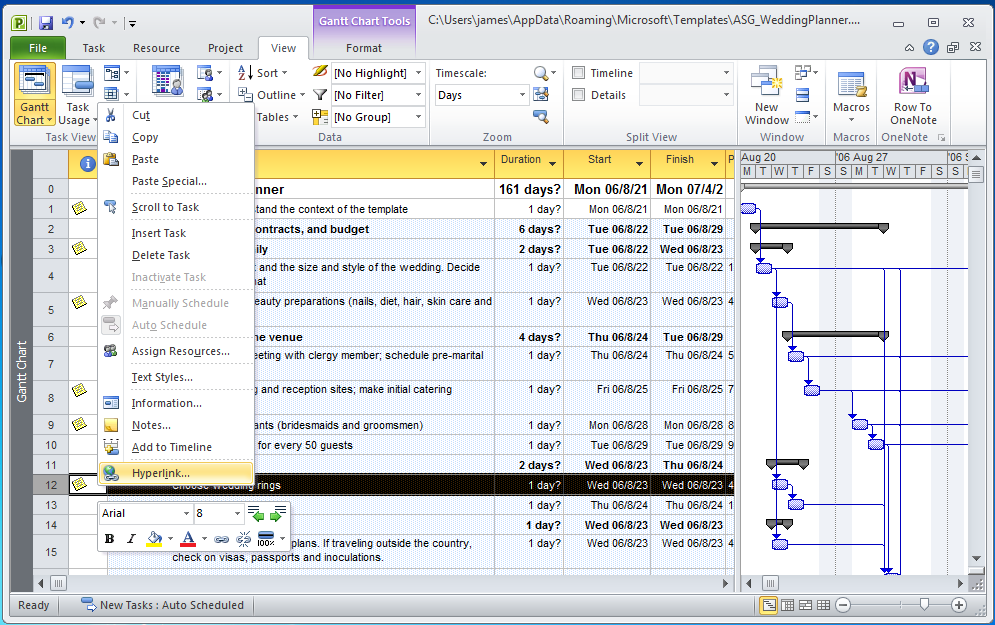The image size is (995, 625).
Task: Click the Duration column header
Action: 524,161
